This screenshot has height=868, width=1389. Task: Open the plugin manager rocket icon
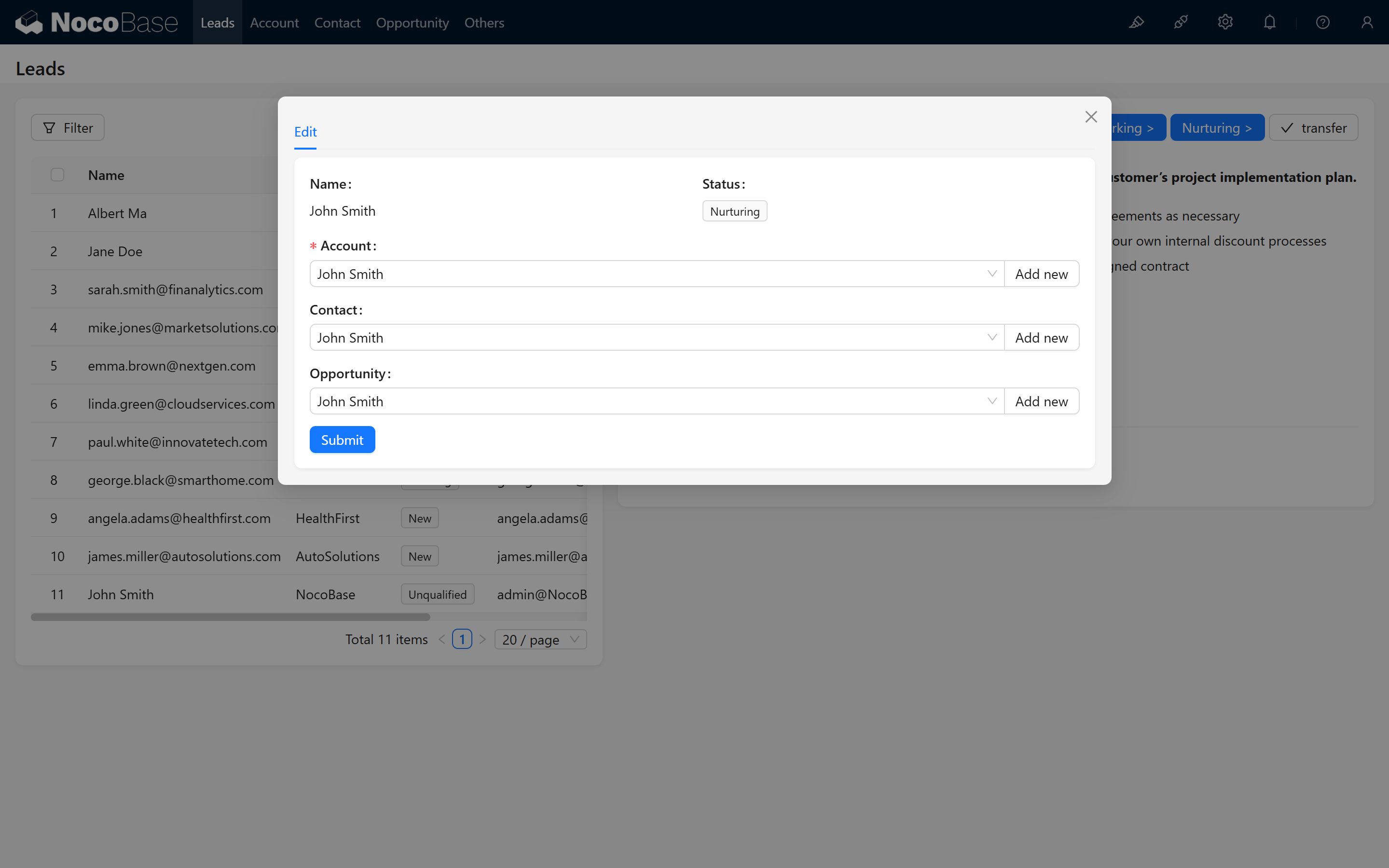[x=1181, y=22]
